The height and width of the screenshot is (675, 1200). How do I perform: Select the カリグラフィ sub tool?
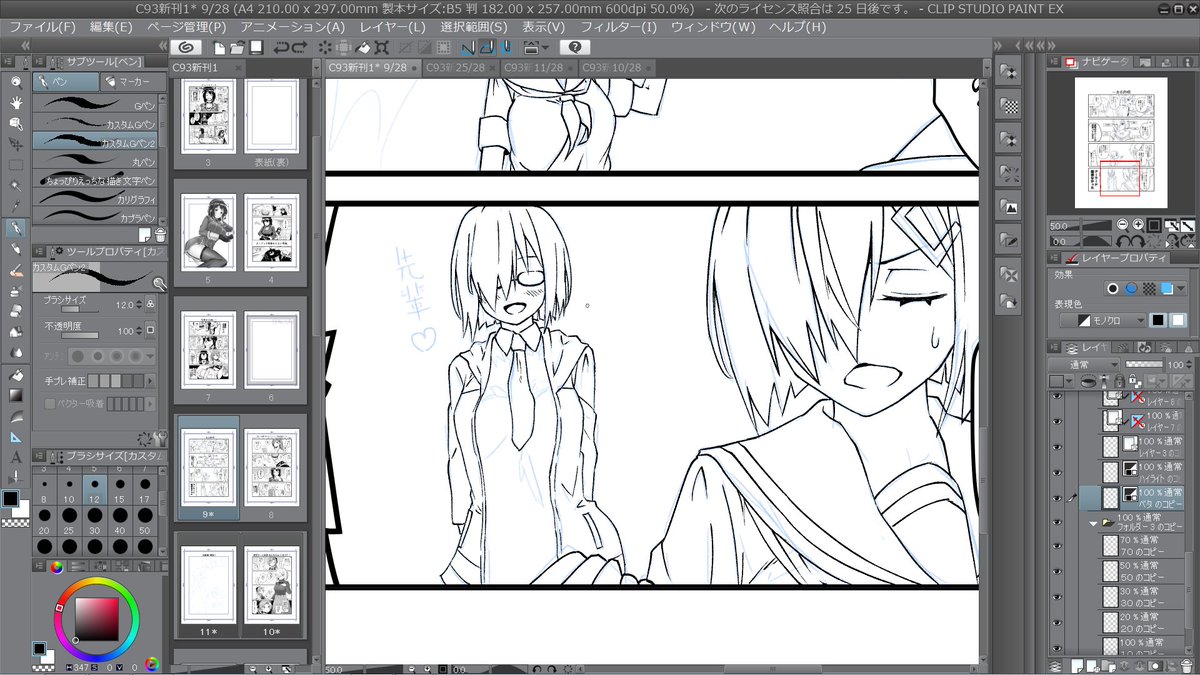pyautogui.click(x=94, y=199)
